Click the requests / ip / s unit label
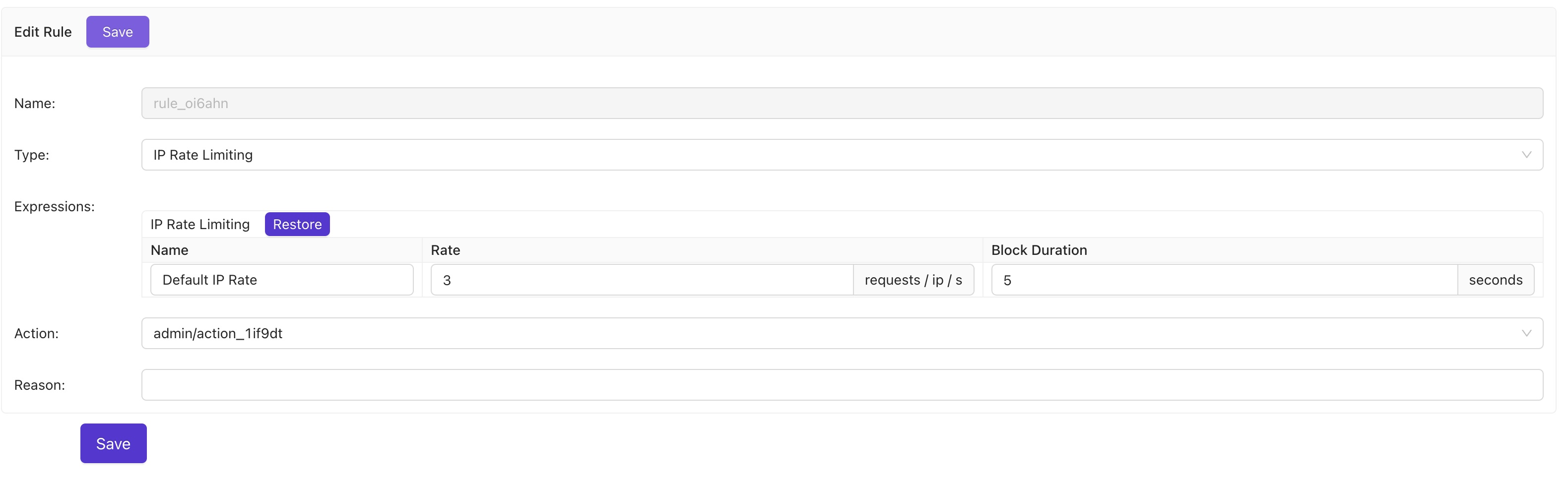 click(913, 280)
